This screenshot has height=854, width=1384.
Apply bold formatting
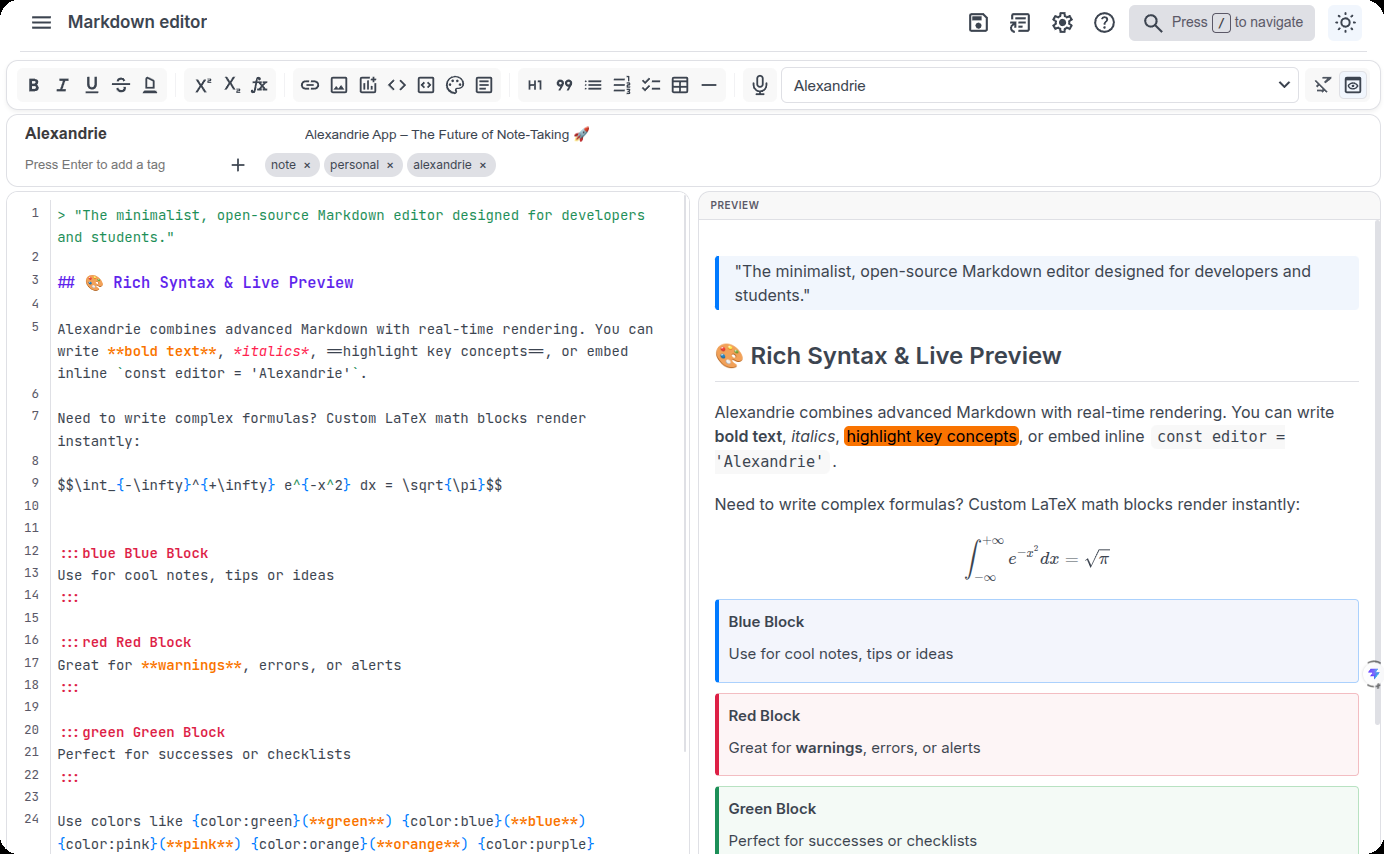(34, 85)
